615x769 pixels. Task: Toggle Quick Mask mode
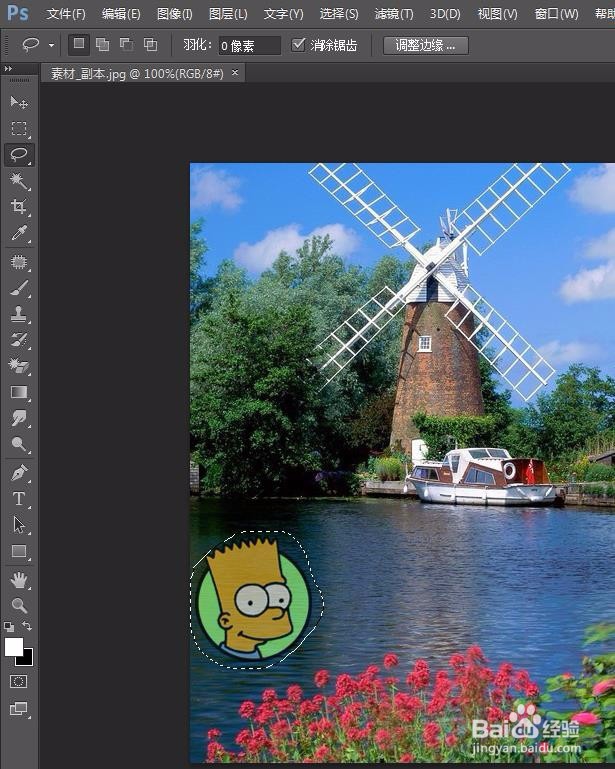(19, 682)
